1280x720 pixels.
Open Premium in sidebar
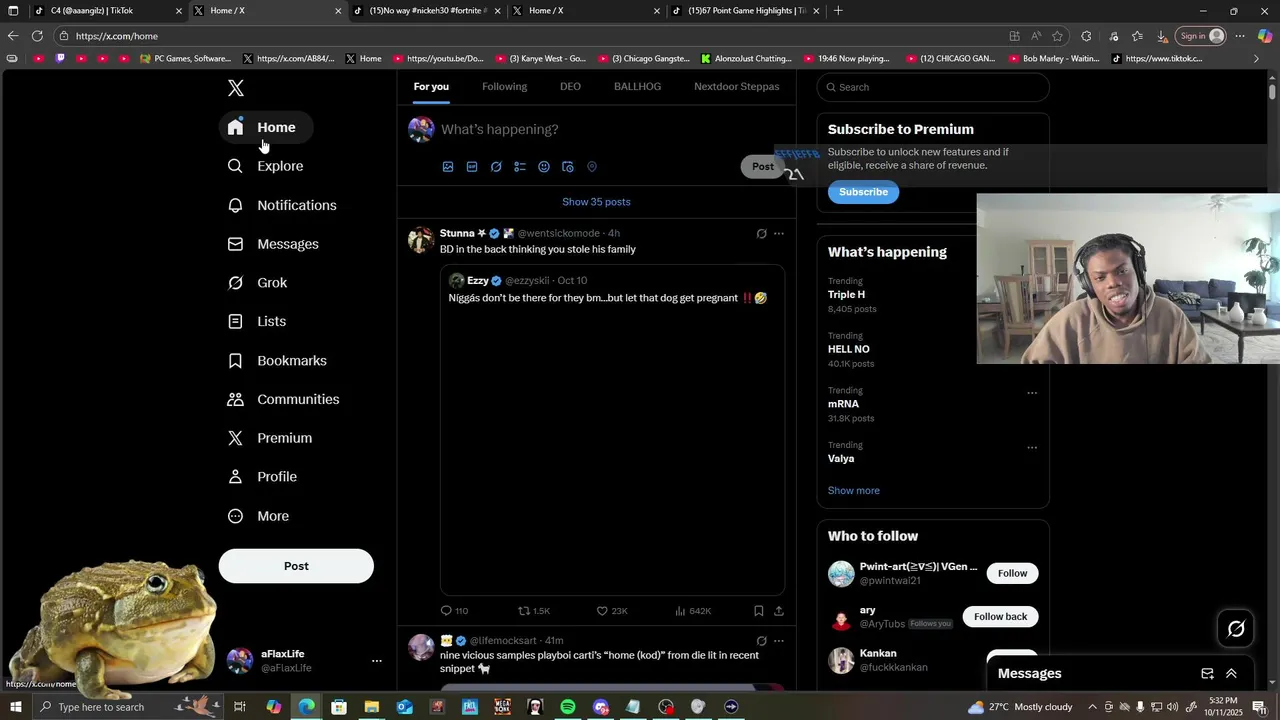click(270, 438)
